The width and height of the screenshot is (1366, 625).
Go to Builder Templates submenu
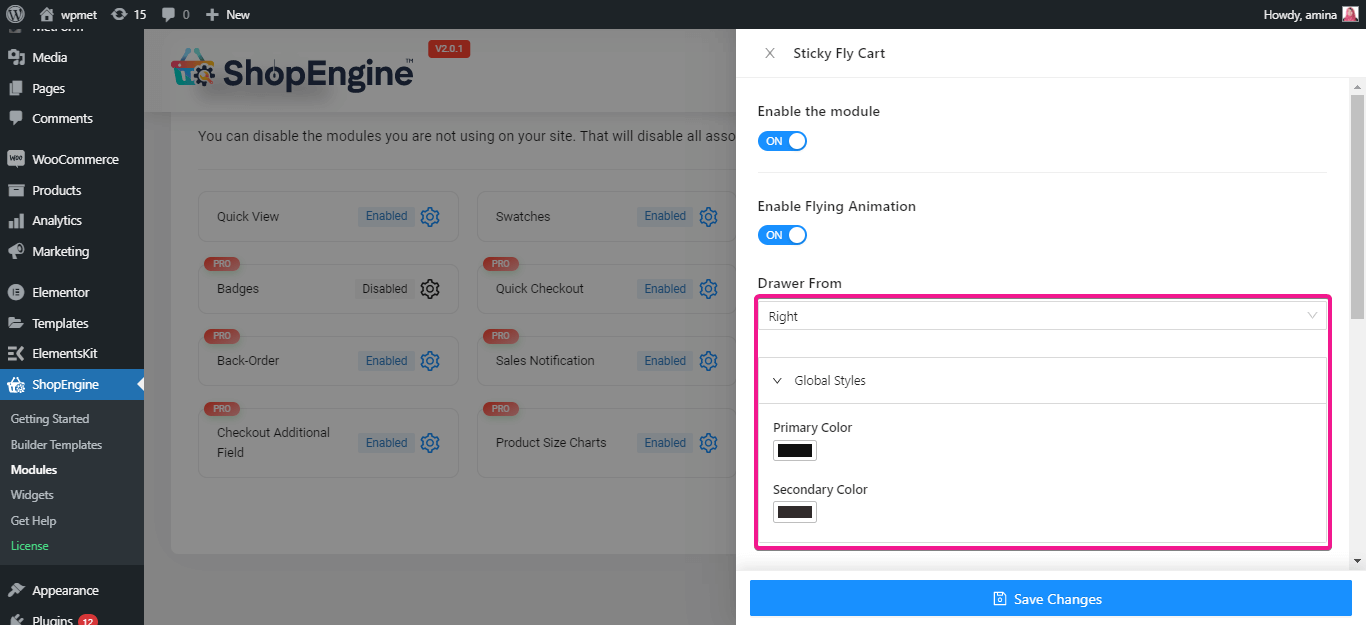[x=56, y=445]
